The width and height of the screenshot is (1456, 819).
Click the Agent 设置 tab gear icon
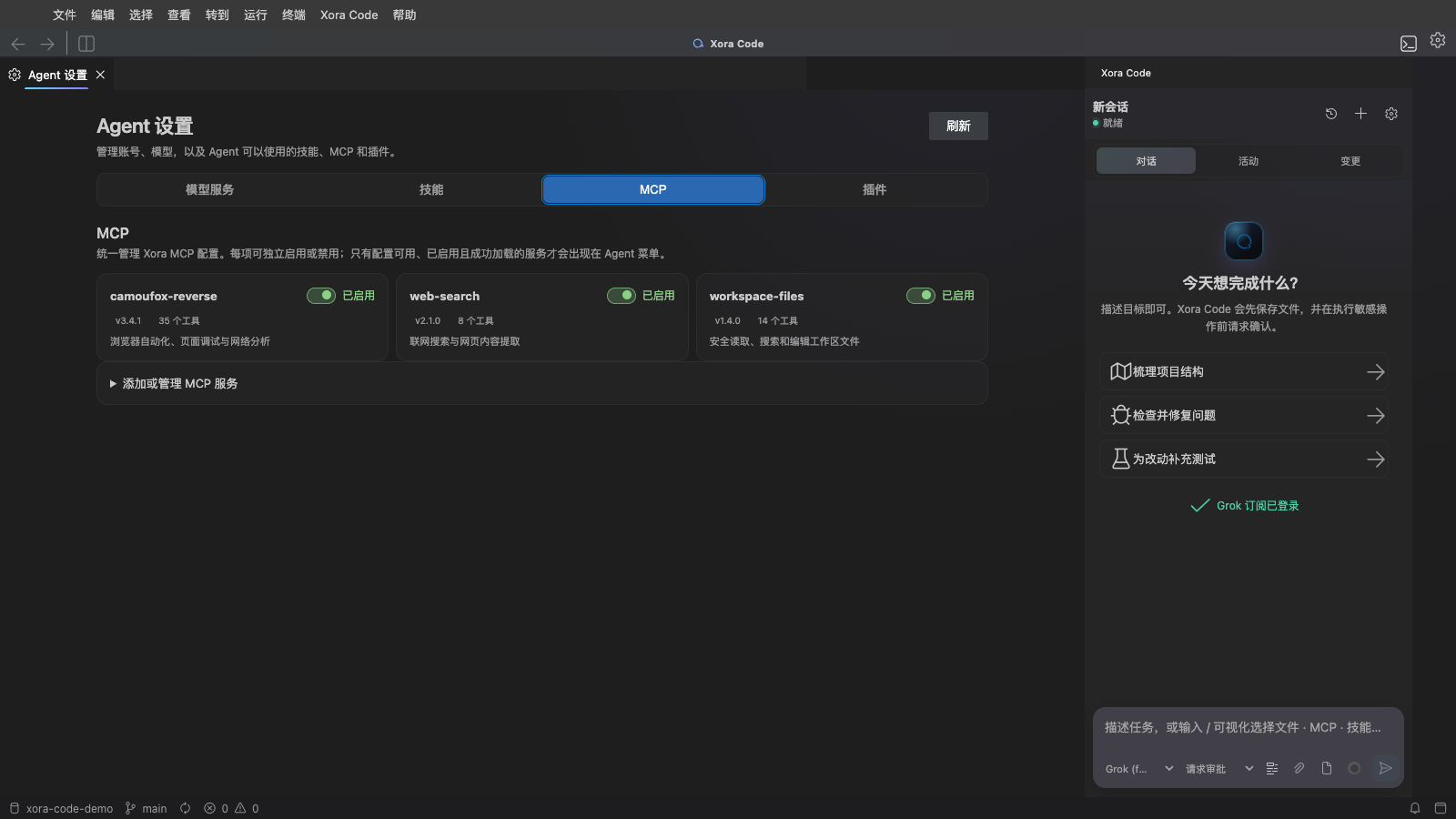coord(15,75)
